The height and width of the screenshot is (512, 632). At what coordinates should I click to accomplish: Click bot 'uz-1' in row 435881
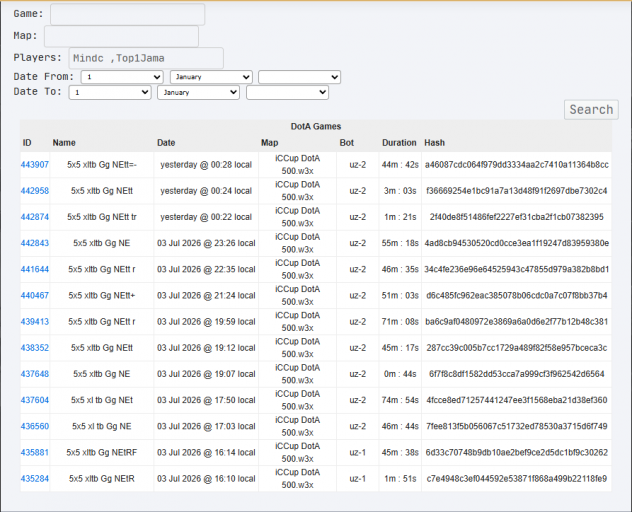click(358, 453)
